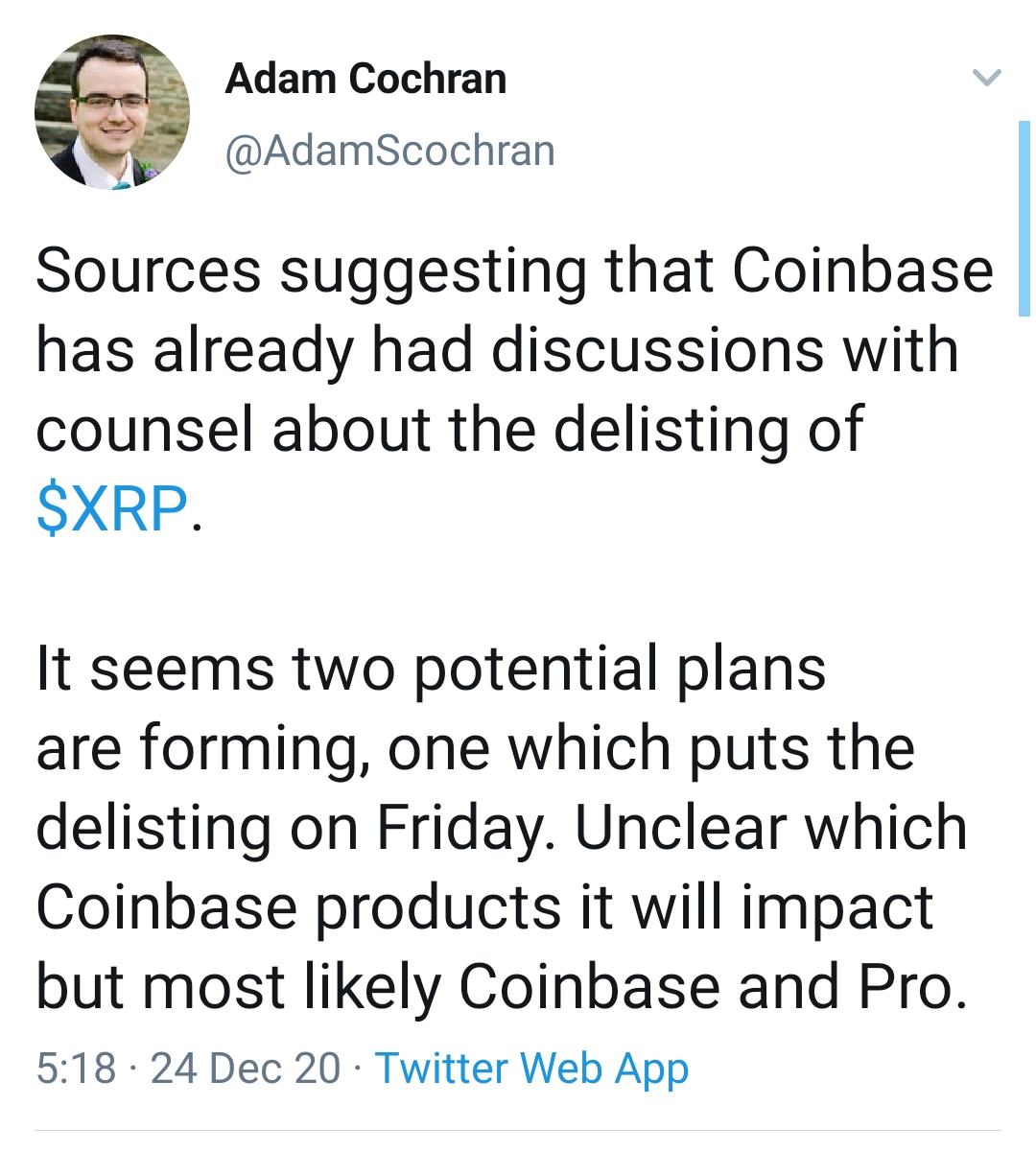Click "It seems two potential plans" line

pyautogui.click(x=431, y=669)
